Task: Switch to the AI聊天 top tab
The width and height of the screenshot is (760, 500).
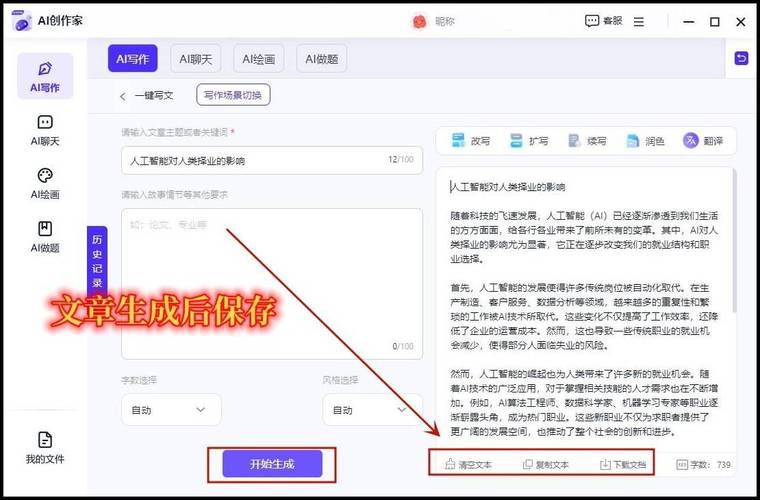Action: [195, 59]
